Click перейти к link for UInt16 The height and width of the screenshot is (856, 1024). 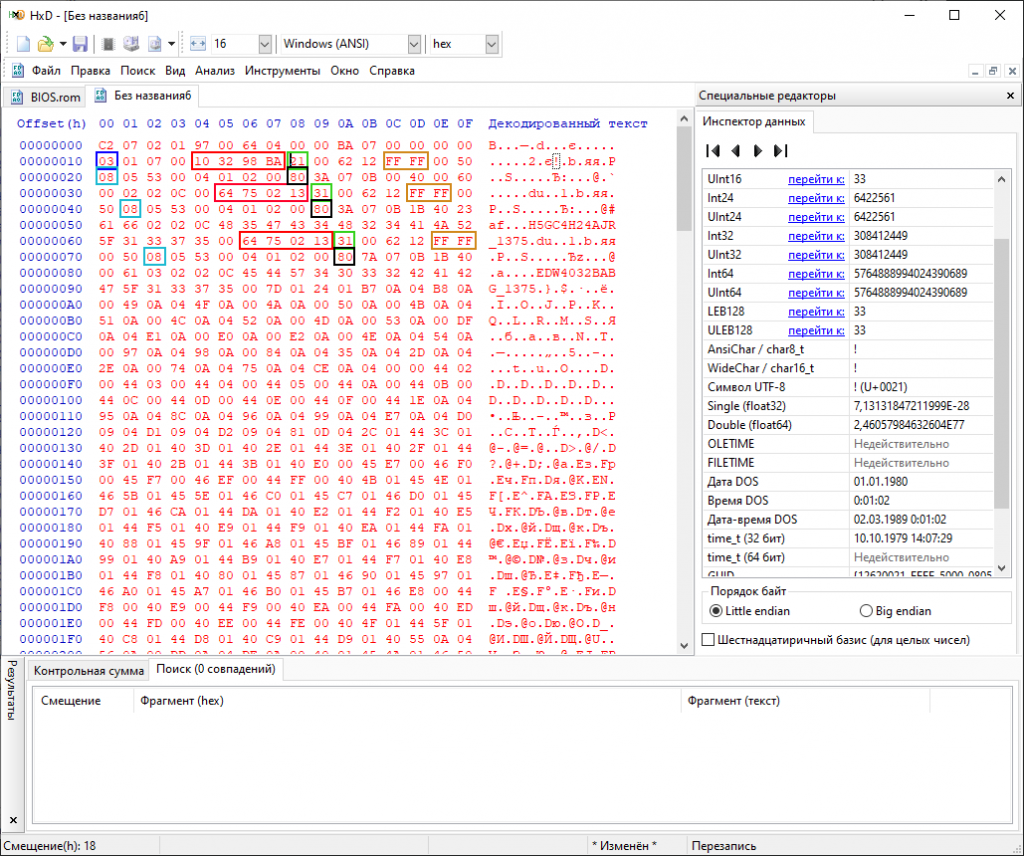coord(816,179)
